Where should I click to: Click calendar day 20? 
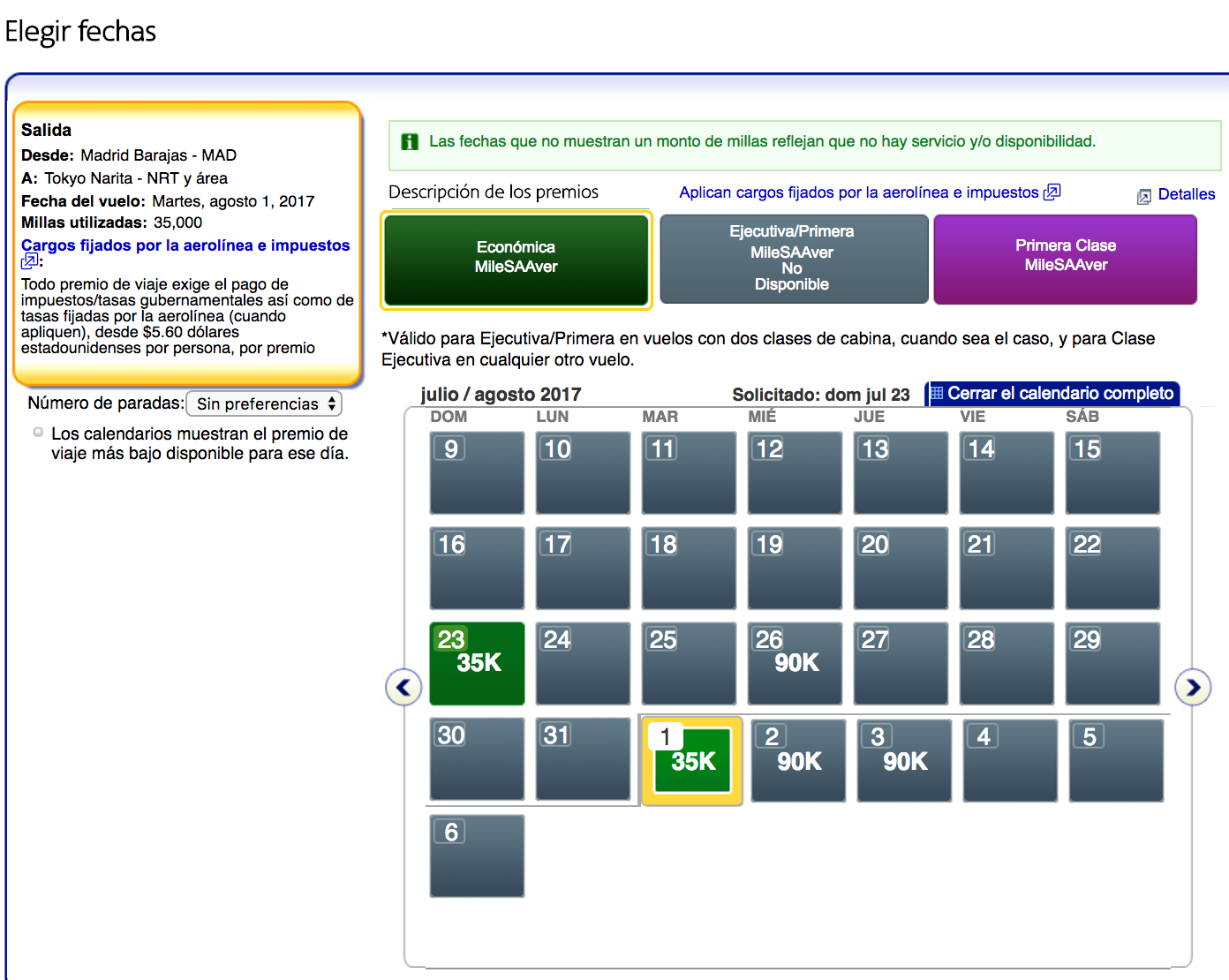[901, 568]
